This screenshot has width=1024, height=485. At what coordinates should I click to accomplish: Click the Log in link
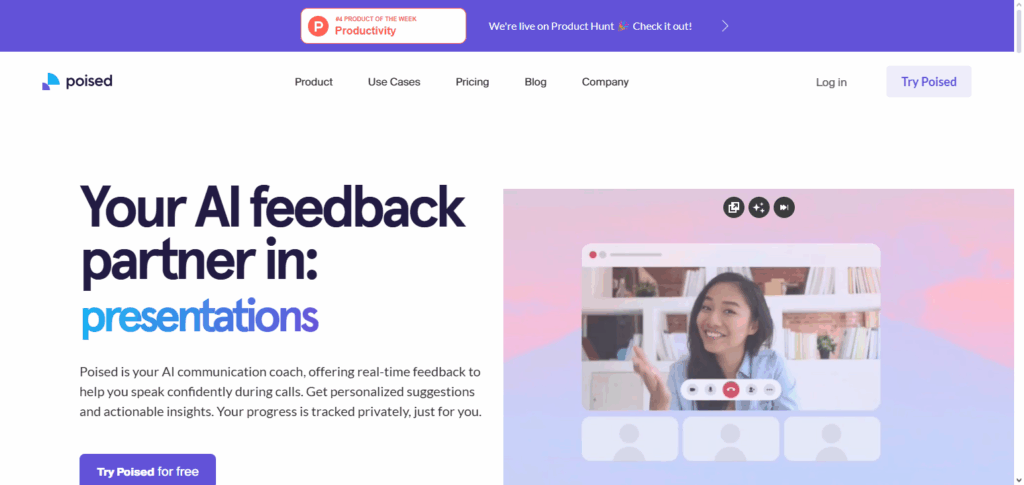pyautogui.click(x=831, y=82)
